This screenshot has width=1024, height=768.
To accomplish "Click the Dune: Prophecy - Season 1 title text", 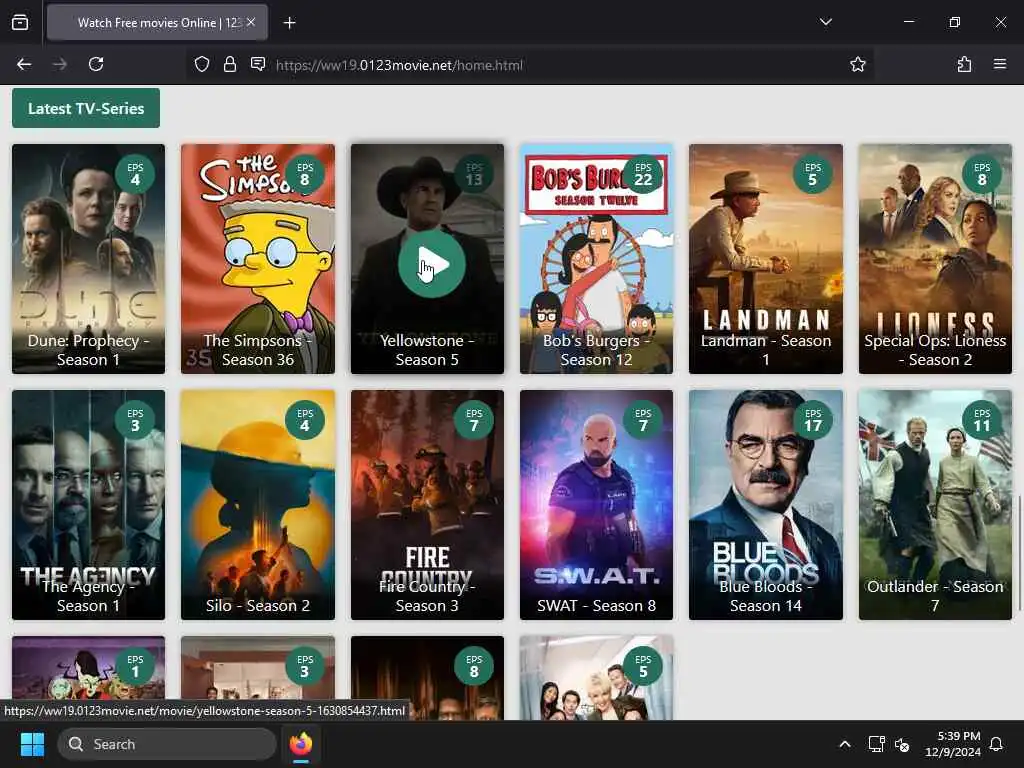I will 88,350.
